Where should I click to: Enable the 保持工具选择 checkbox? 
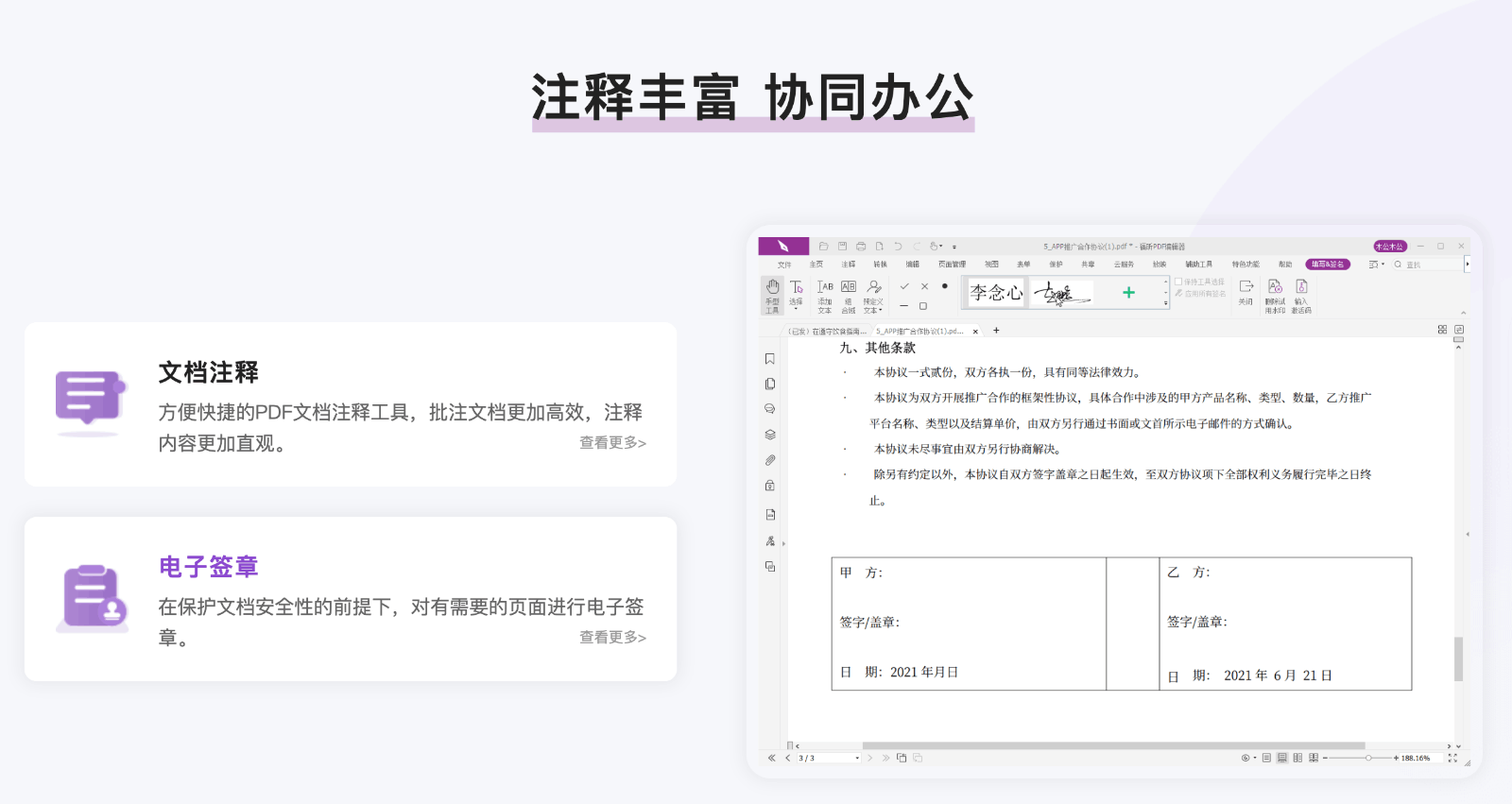[x=1178, y=282]
